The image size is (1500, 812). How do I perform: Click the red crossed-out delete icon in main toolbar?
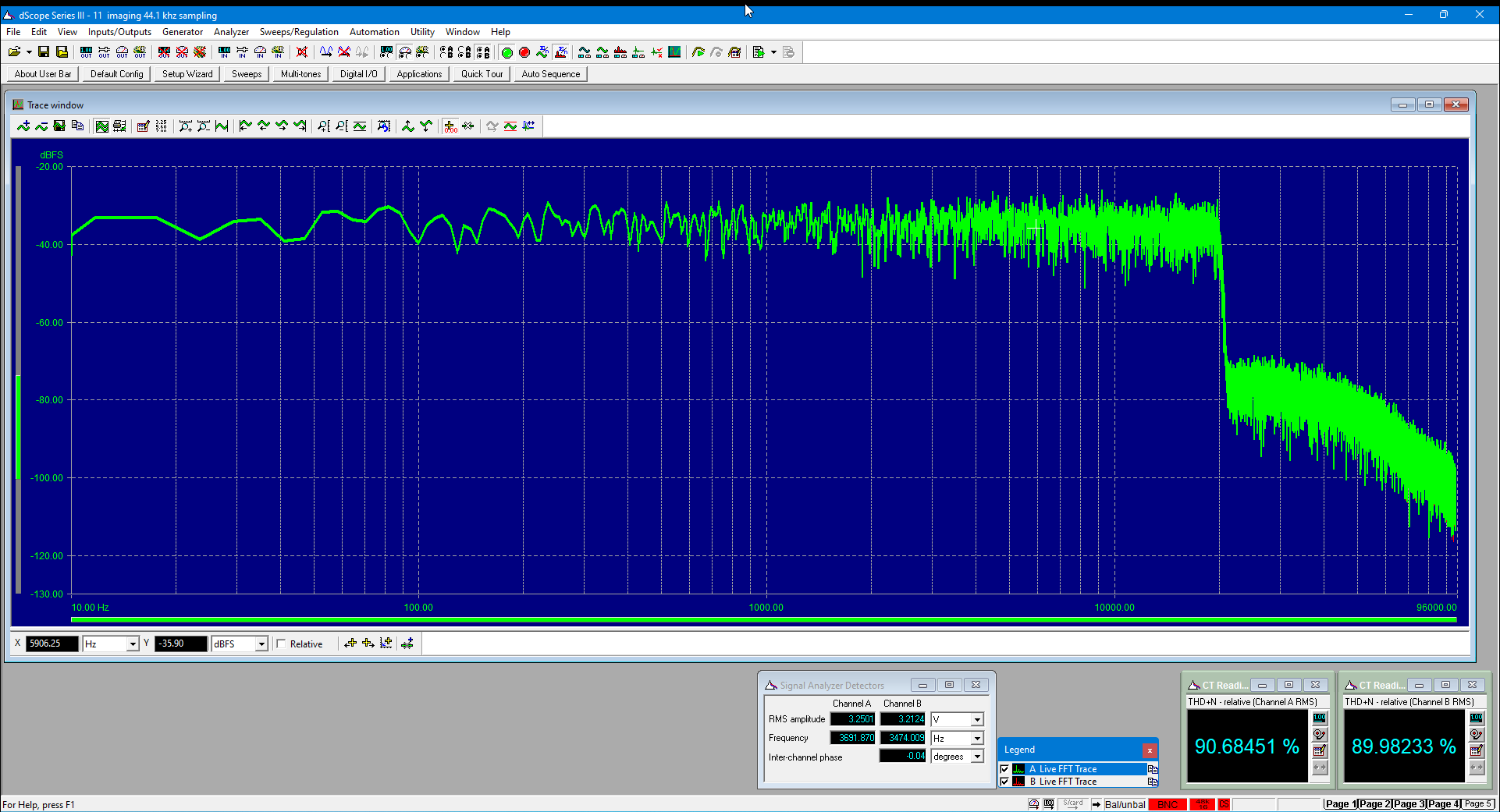(302, 52)
